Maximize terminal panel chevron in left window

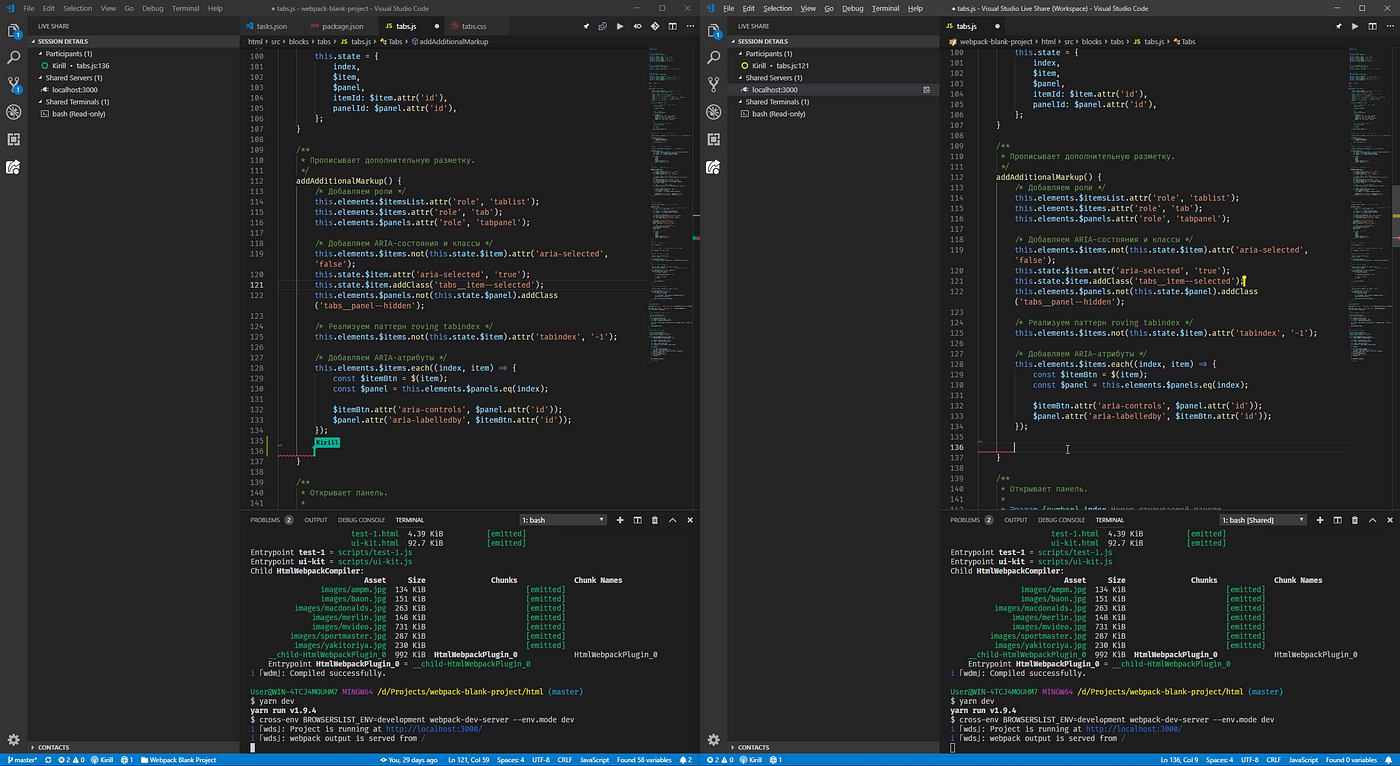pos(672,520)
